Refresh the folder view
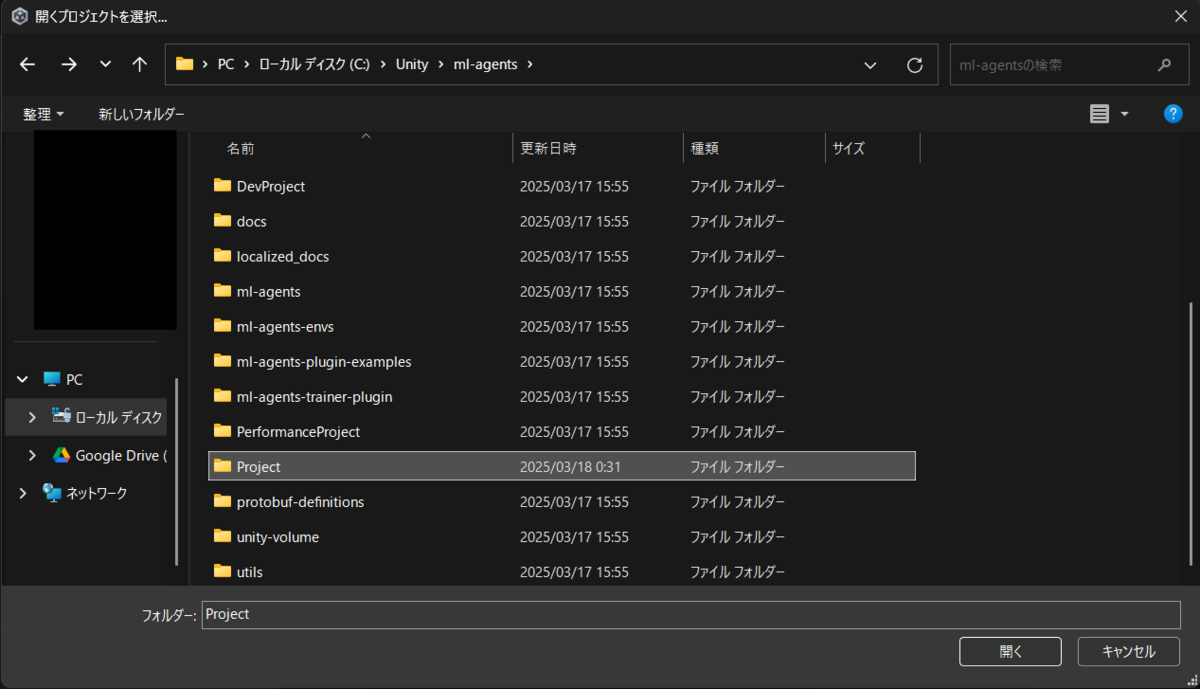 914,64
